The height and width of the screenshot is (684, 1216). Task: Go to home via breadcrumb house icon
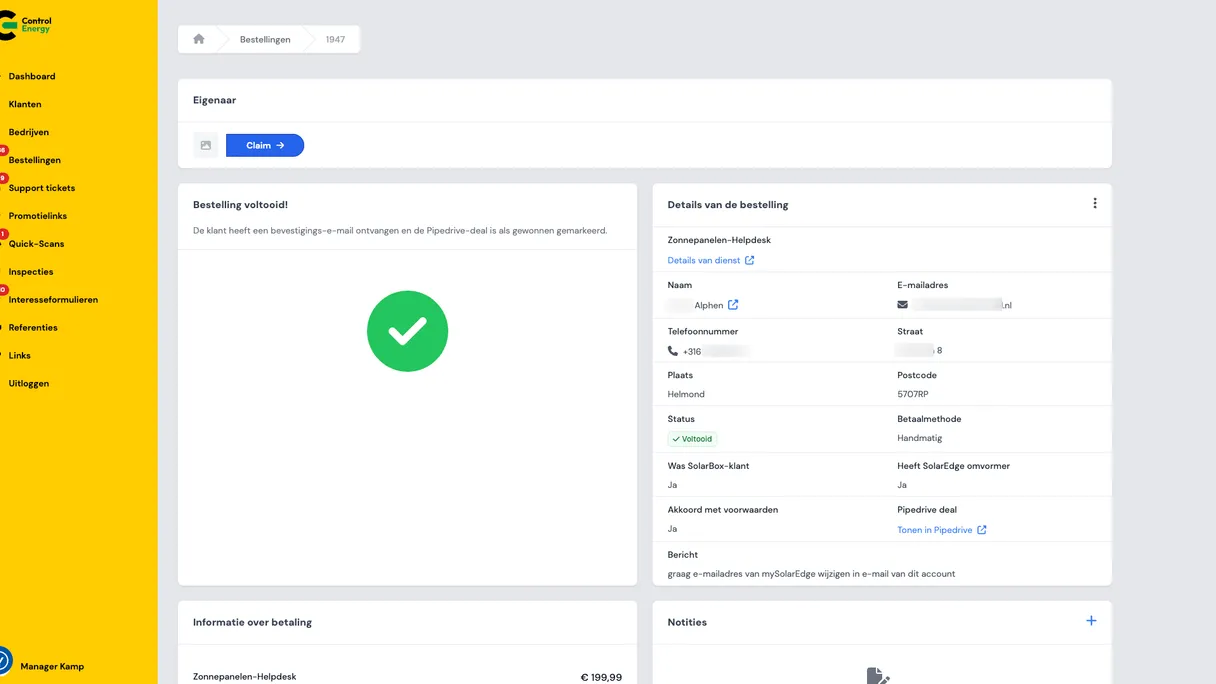coord(199,39)
